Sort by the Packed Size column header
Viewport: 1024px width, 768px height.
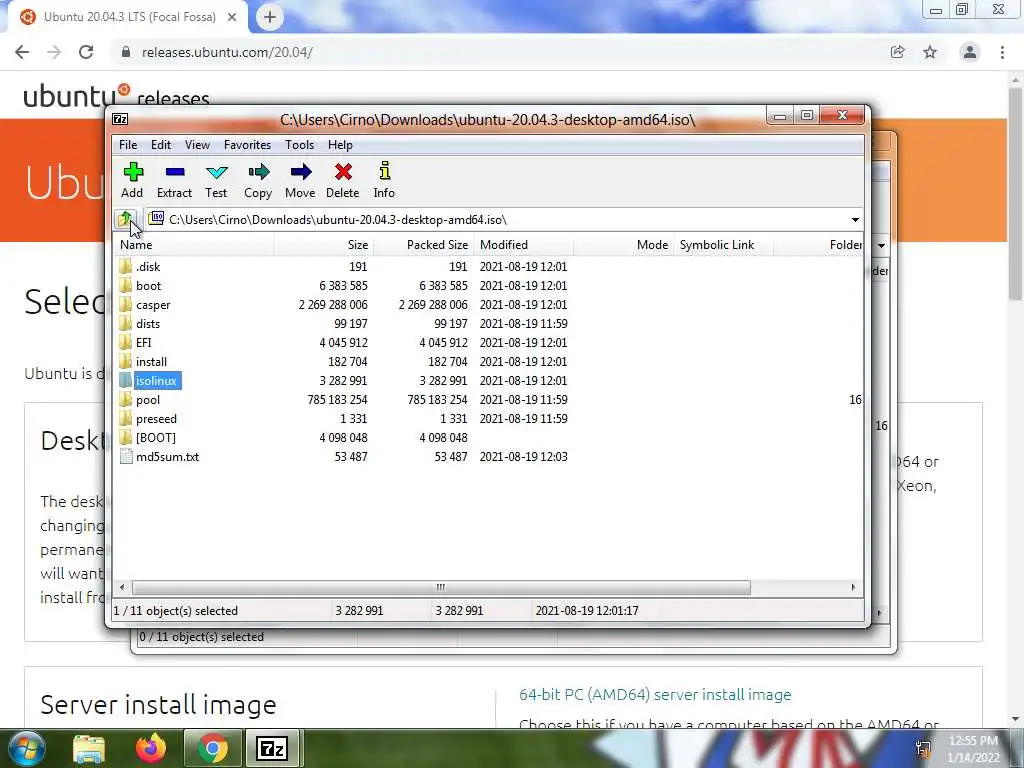point(423,245)
